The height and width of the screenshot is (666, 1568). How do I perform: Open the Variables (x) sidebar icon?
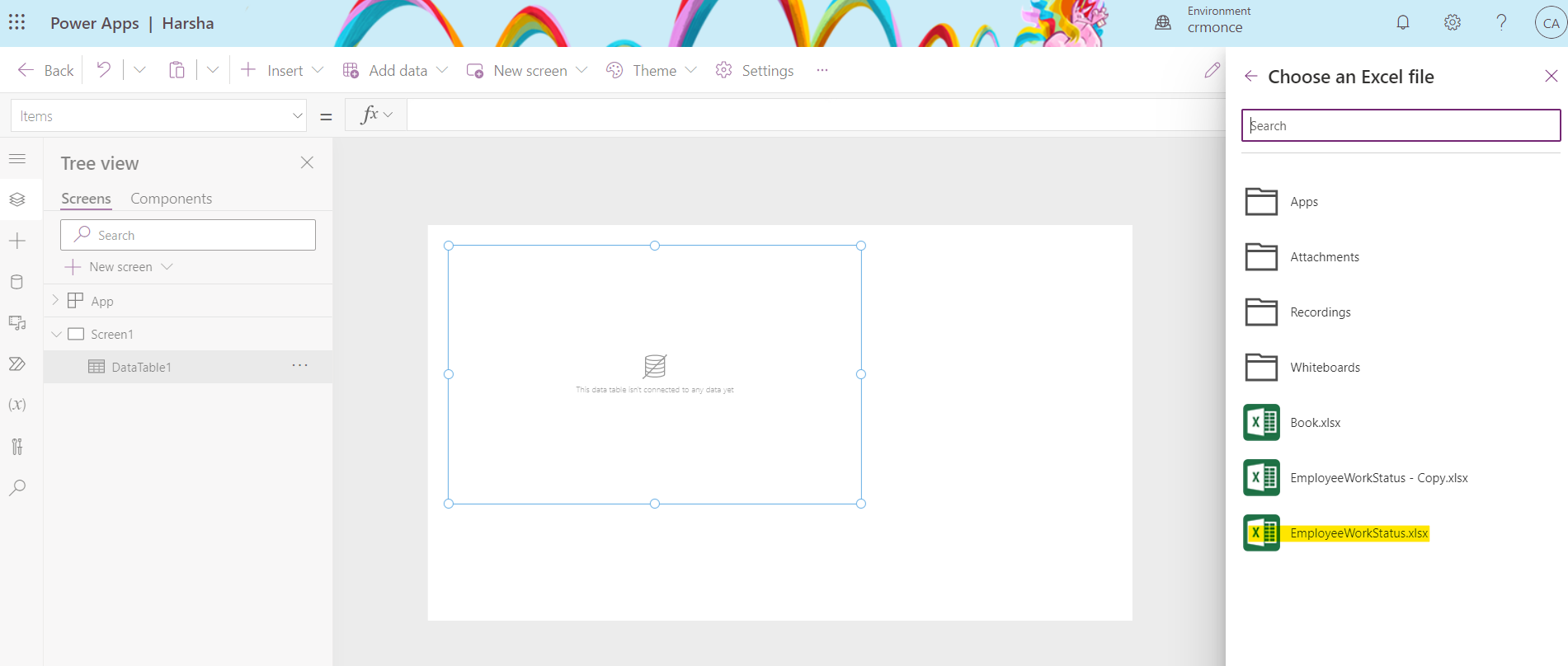pyautogui.click(x=17, y=405)
